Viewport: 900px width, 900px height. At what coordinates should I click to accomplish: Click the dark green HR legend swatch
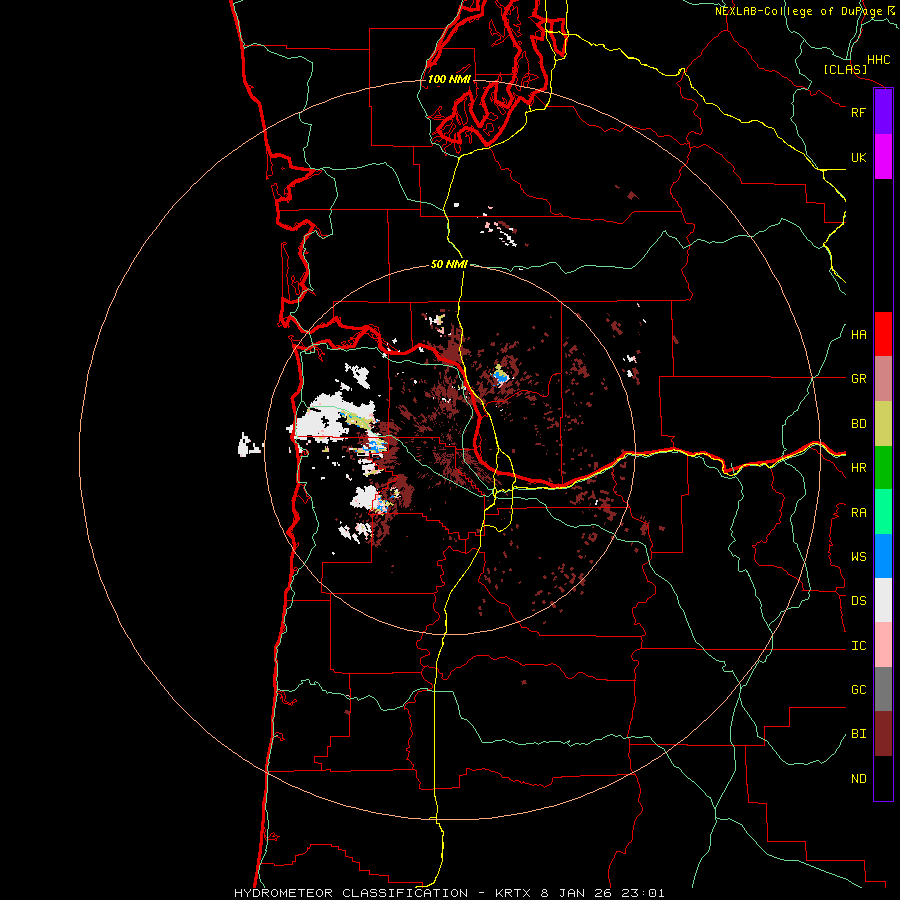[x=883, y=468]
